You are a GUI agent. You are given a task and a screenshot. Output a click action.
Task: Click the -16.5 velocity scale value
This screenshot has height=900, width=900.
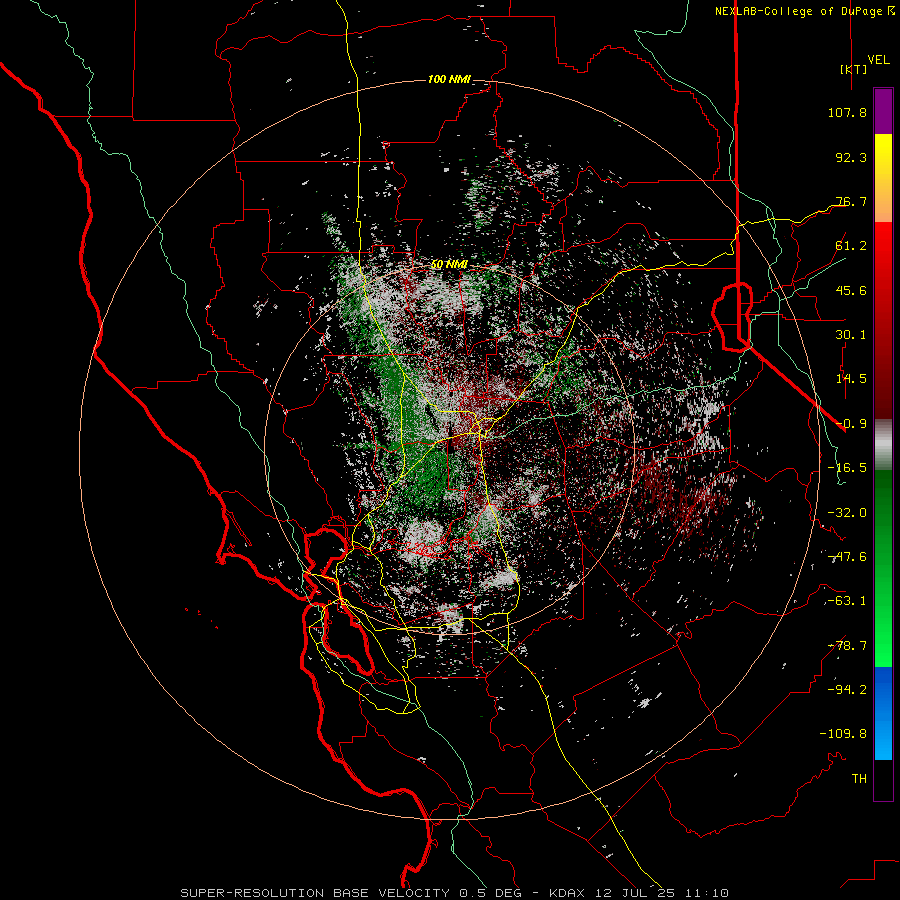847,468
